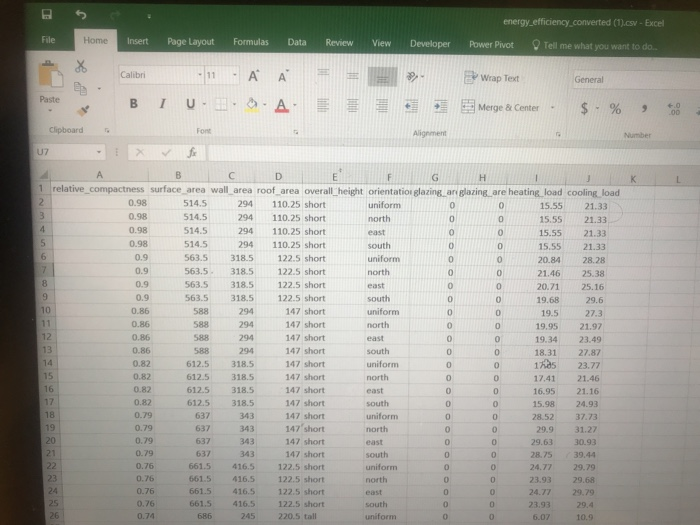Click the formula bar input area

pos(453,155)
